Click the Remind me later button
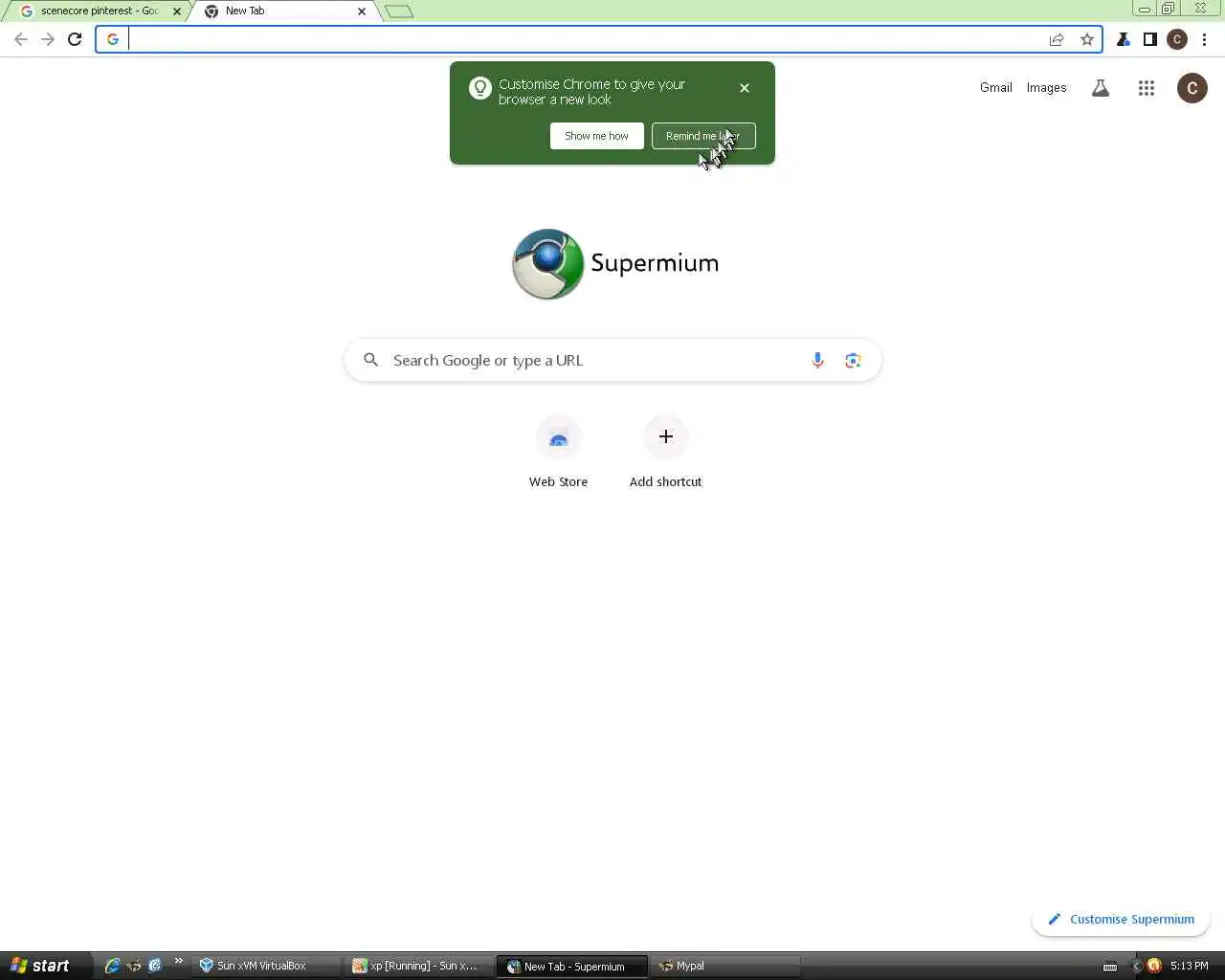This screenshot has width=1225, height=980. point(703,136)
